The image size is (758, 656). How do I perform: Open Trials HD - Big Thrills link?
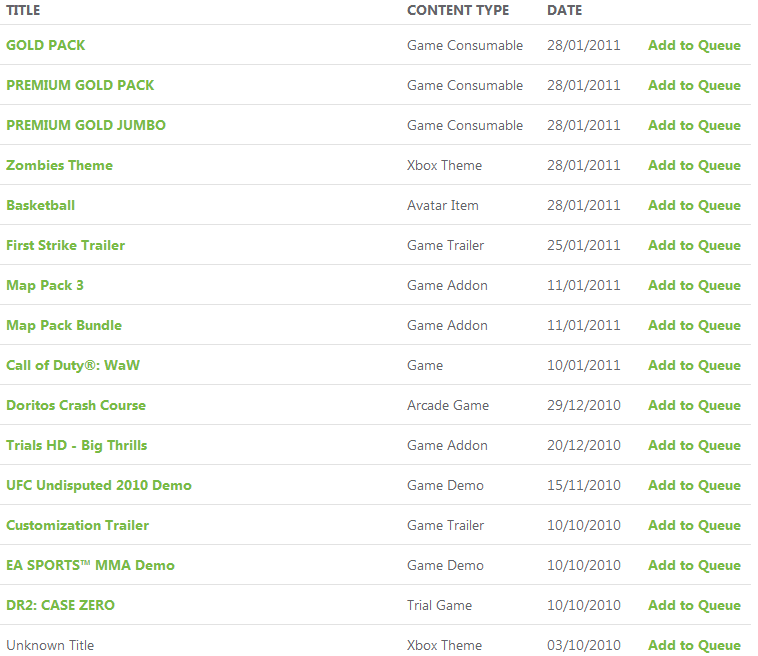click(76, 445)
